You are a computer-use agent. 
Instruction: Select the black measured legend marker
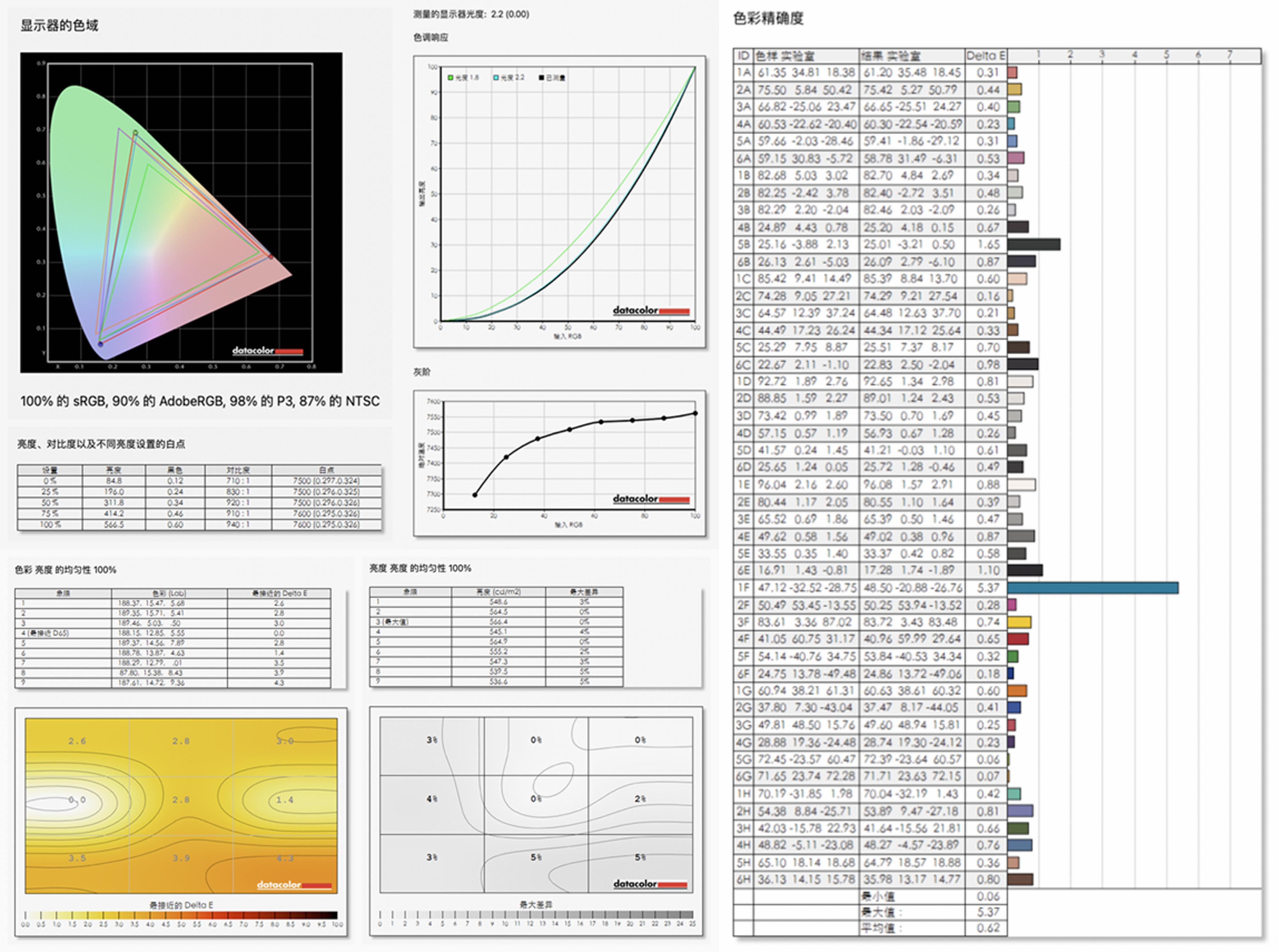coord(542,78)
